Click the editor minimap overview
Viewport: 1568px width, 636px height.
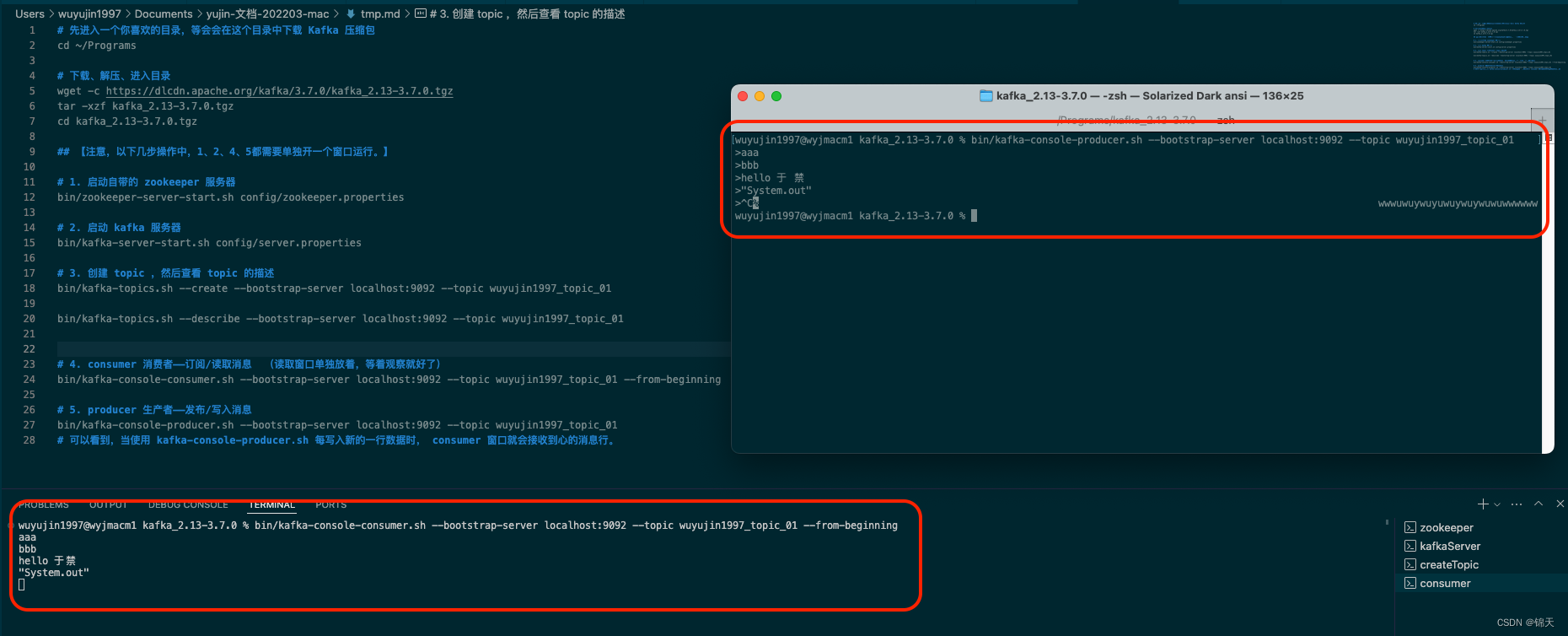pos(1517,46)
